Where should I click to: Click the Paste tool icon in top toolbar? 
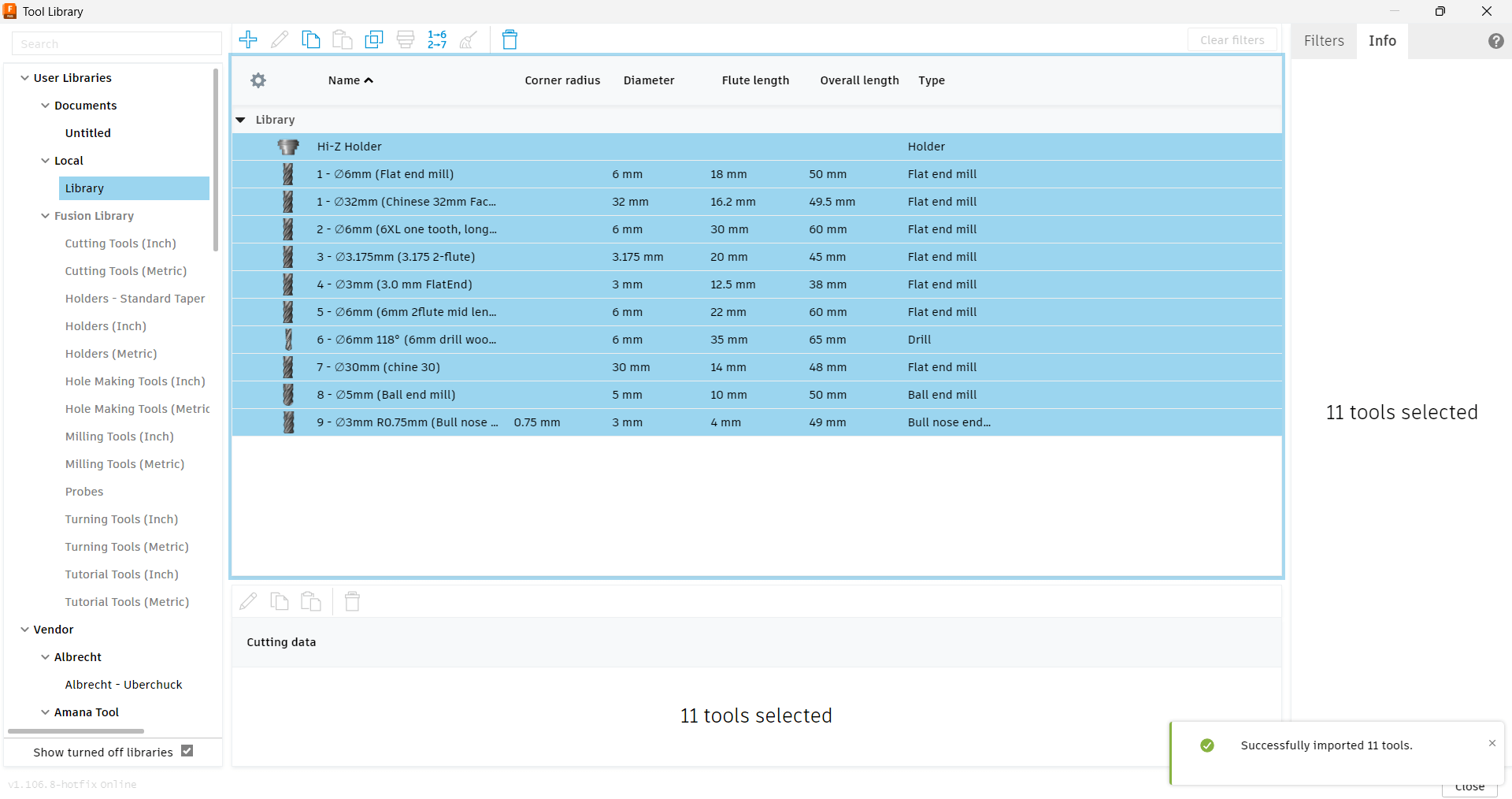click(x=343, y=39)
